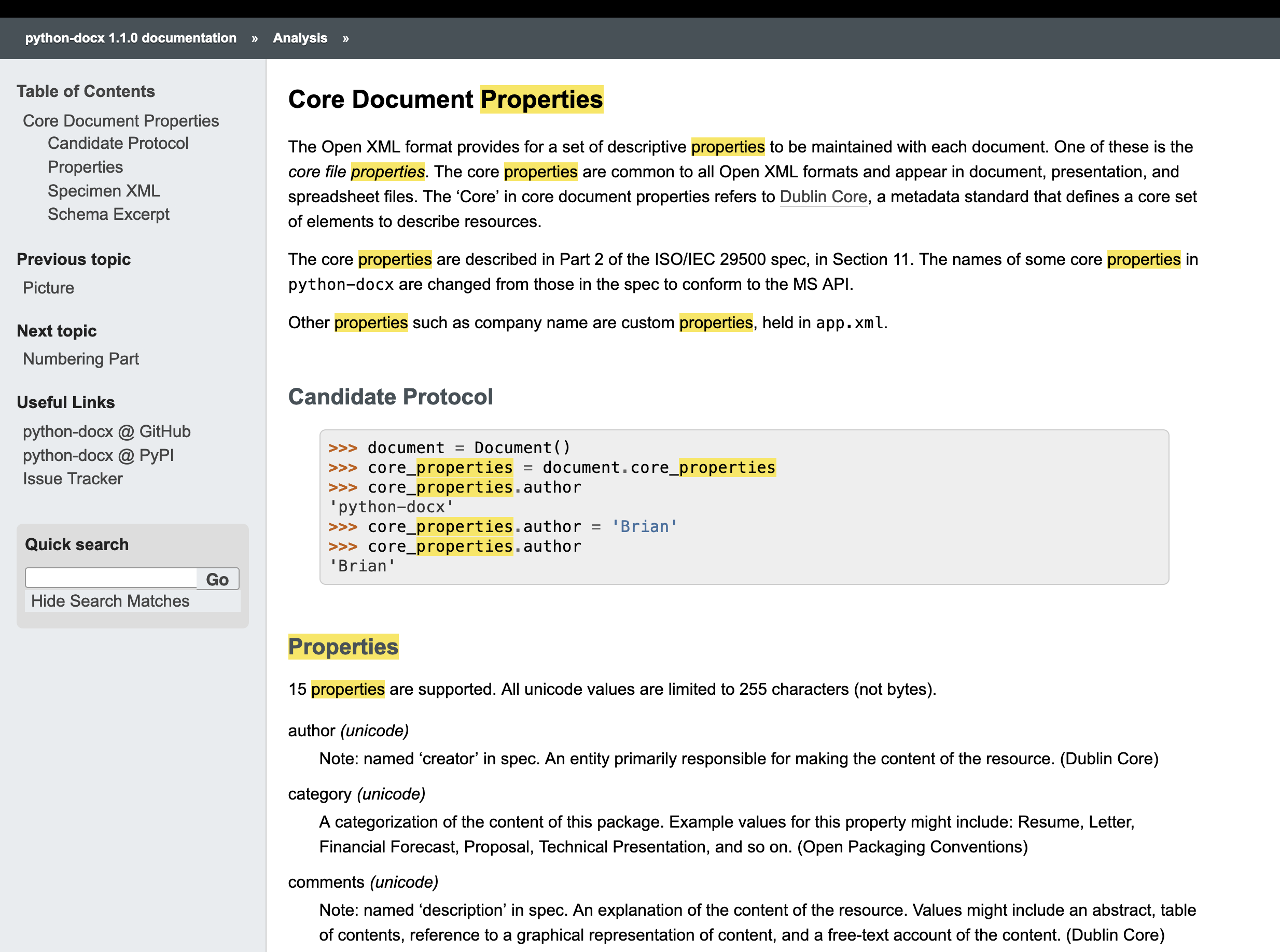Click the 'category (unicode)' property term
1280x952 pixels.
click(x=357, y=794)
